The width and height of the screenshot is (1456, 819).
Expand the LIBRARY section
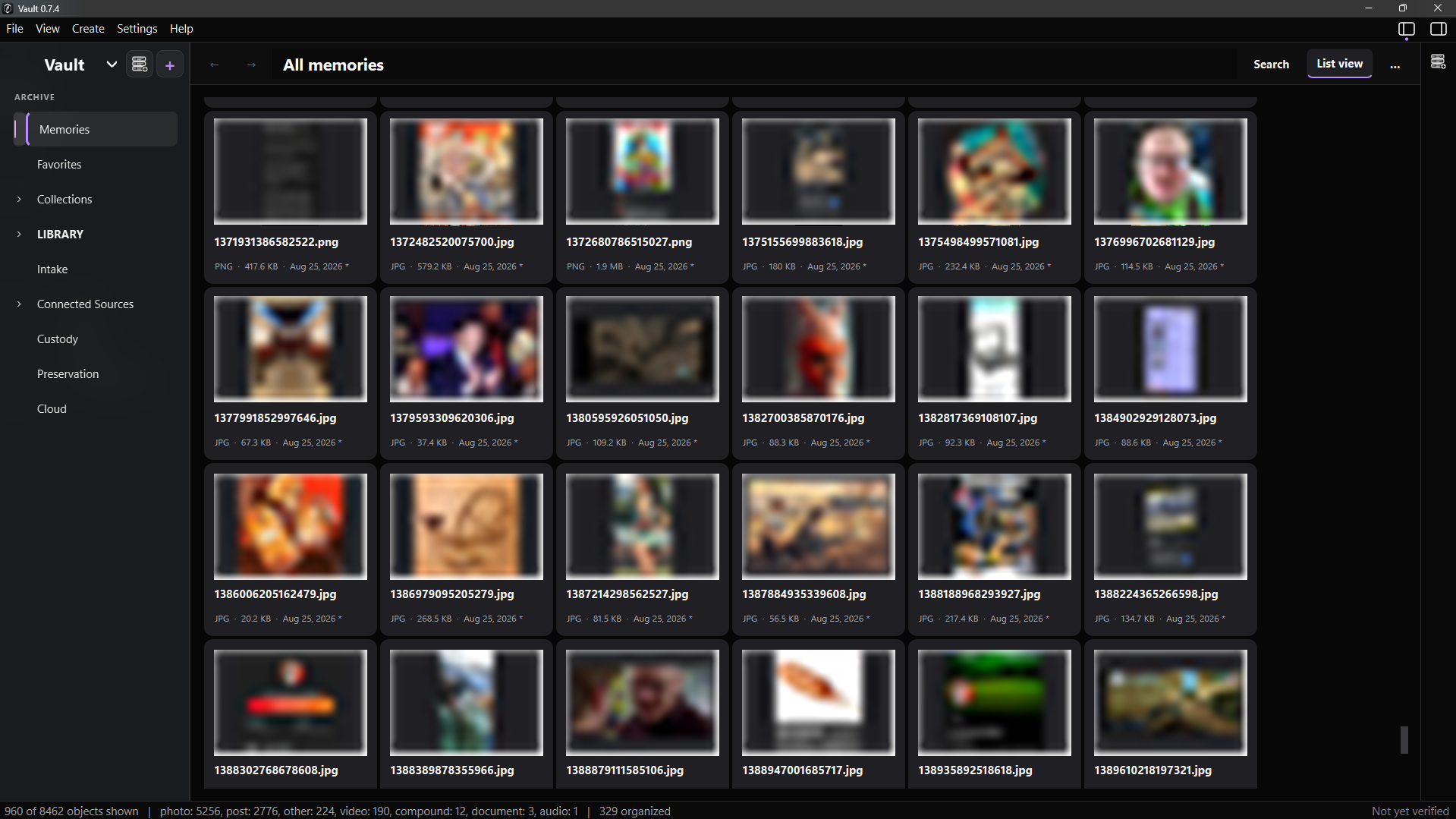point(19,235)
